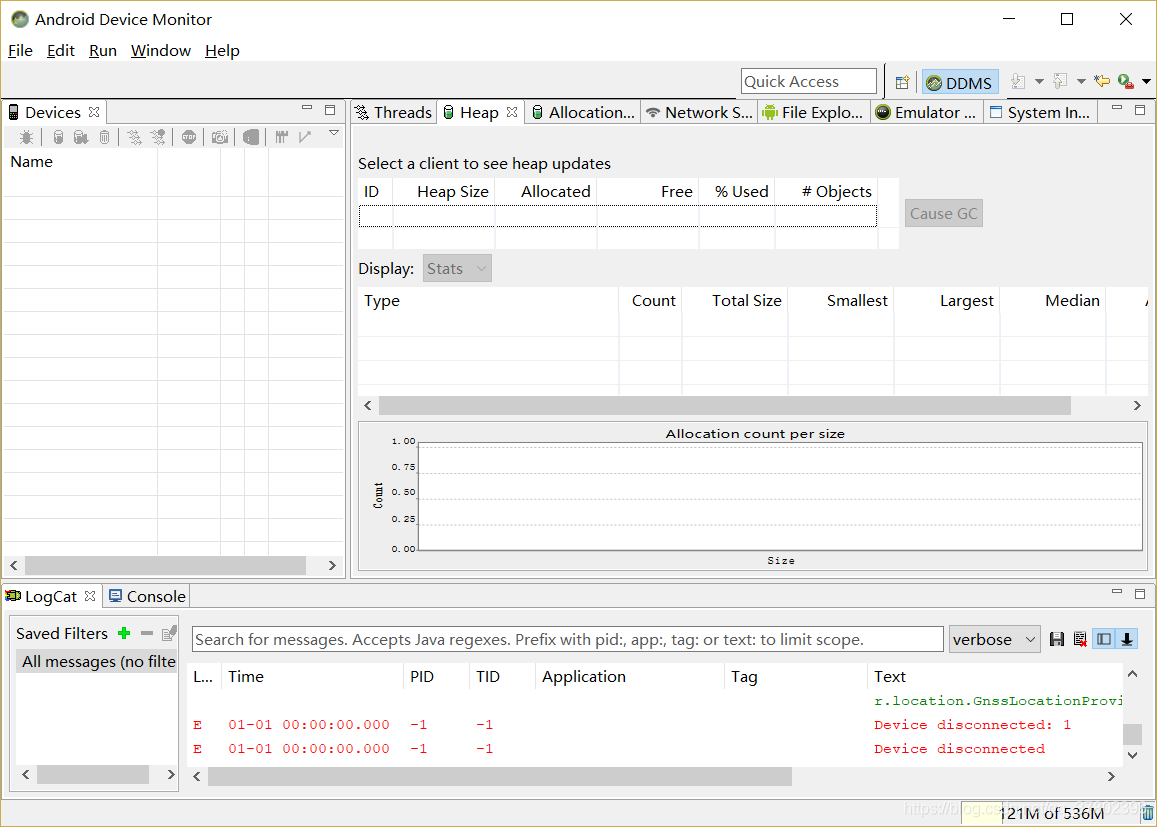Click the Screen Capture camera icon
This screenshot has width=1157, height=827.
click(220, 137)
